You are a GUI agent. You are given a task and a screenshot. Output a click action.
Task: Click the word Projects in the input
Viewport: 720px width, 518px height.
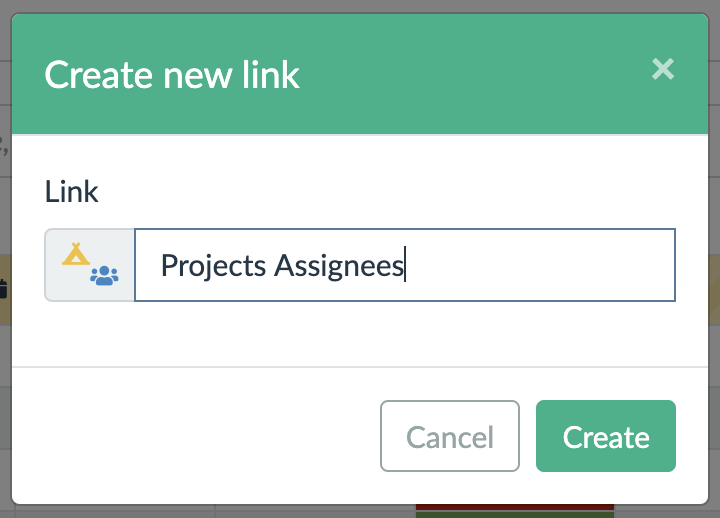click(213, 266)
